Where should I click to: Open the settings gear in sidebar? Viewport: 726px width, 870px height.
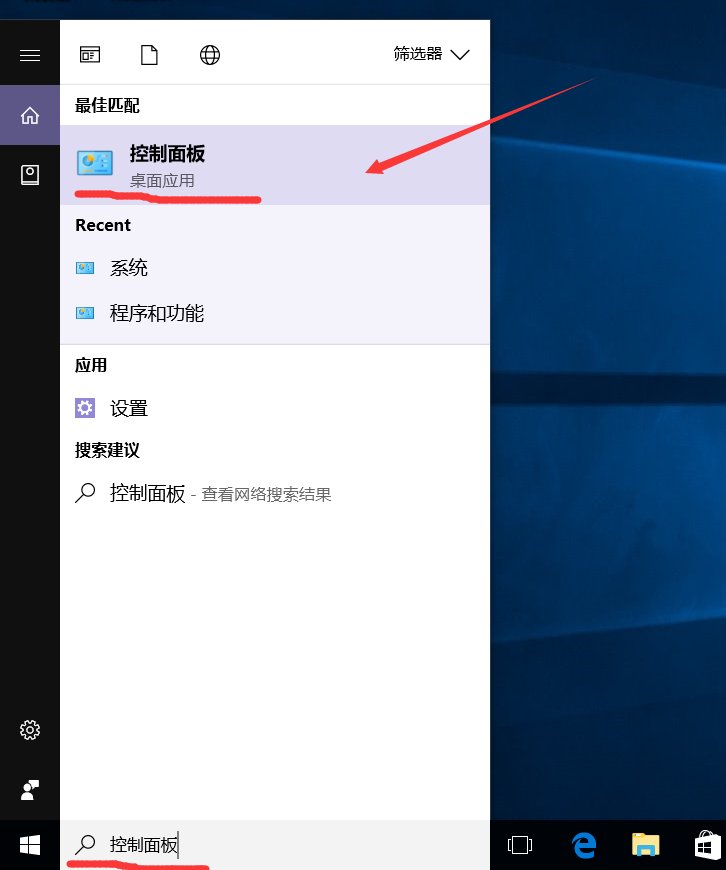30,730
